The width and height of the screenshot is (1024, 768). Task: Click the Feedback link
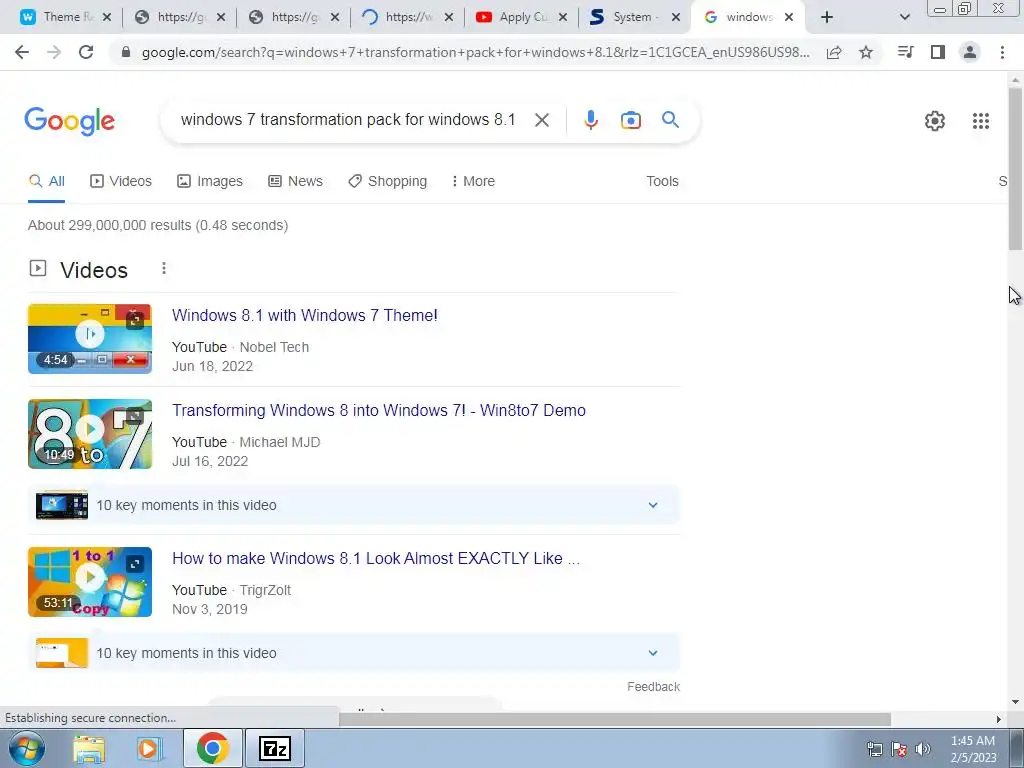[653, 686]
